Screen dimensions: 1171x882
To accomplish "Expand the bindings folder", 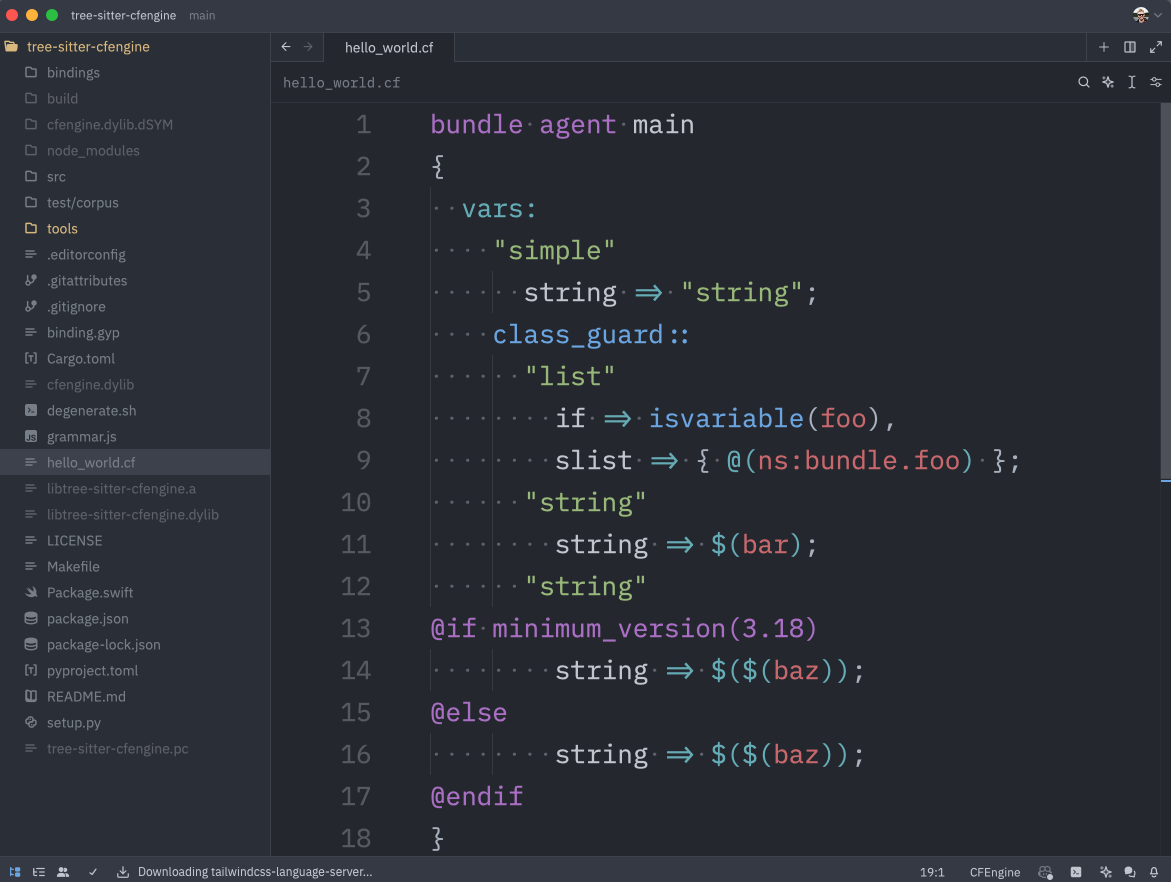I will pos(73,73).
